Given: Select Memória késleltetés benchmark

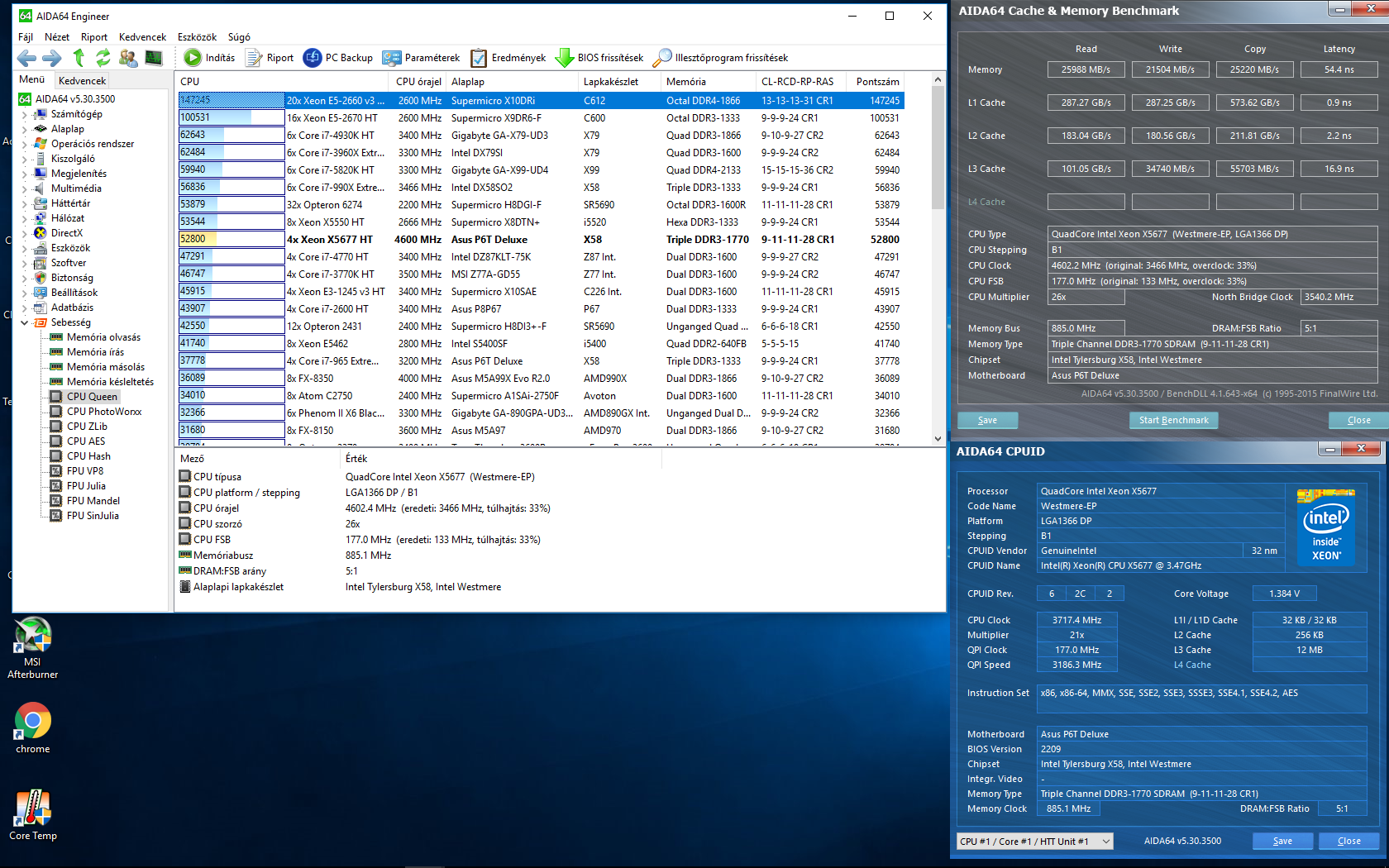Looking at the screenshot, I should pos(109,382).
